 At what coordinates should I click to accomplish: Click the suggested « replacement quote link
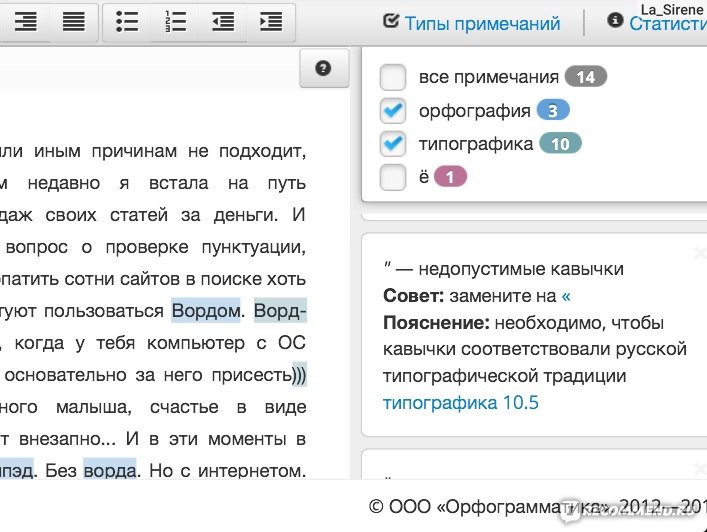pyautogui.click(x=566, y=296)
